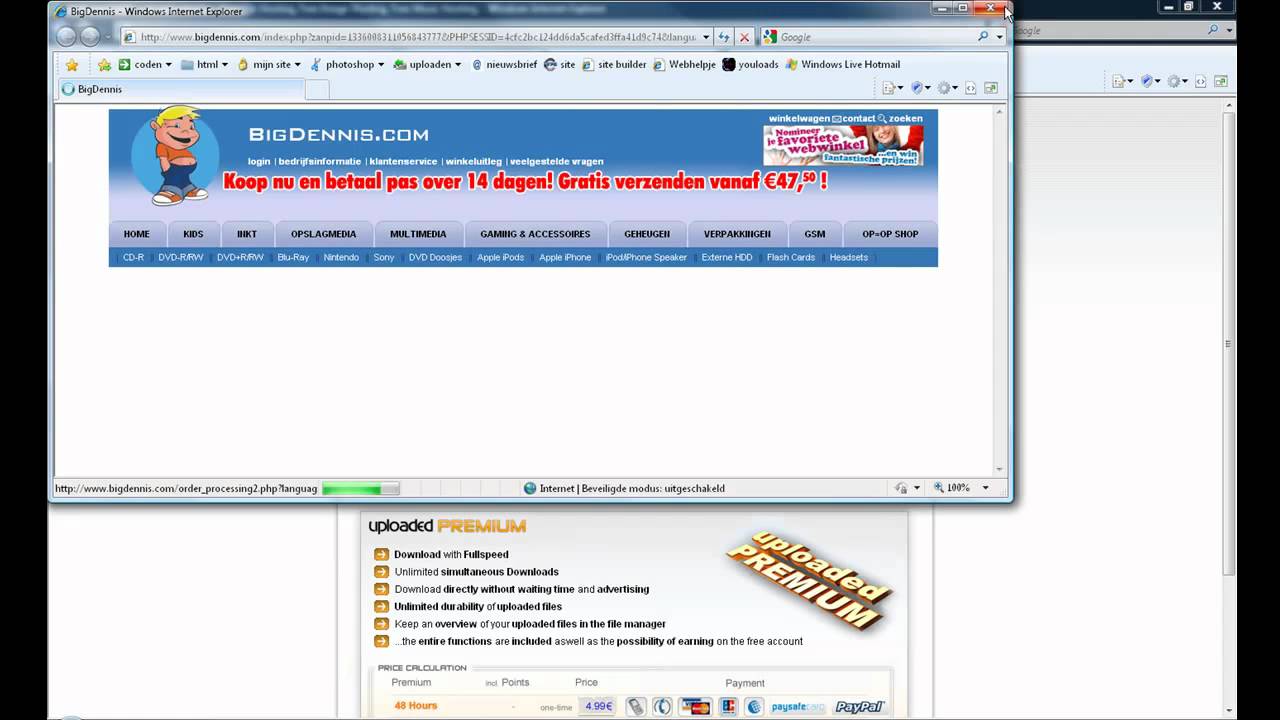Image resolution: width=1280 pixels, height=720 pixels.
Task: Expand the coden favorites folder dropdown
Action: [x=168, y=65]
